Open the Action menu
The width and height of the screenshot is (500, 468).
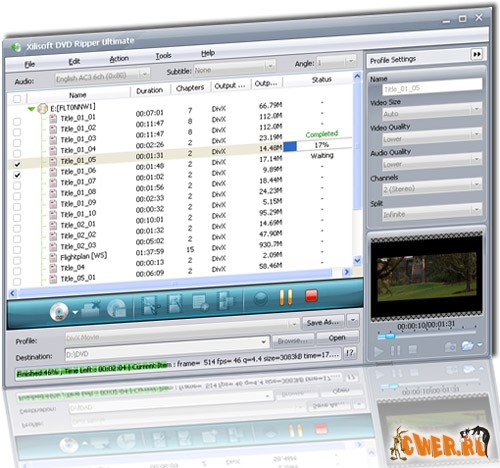(x=119, y=59)
